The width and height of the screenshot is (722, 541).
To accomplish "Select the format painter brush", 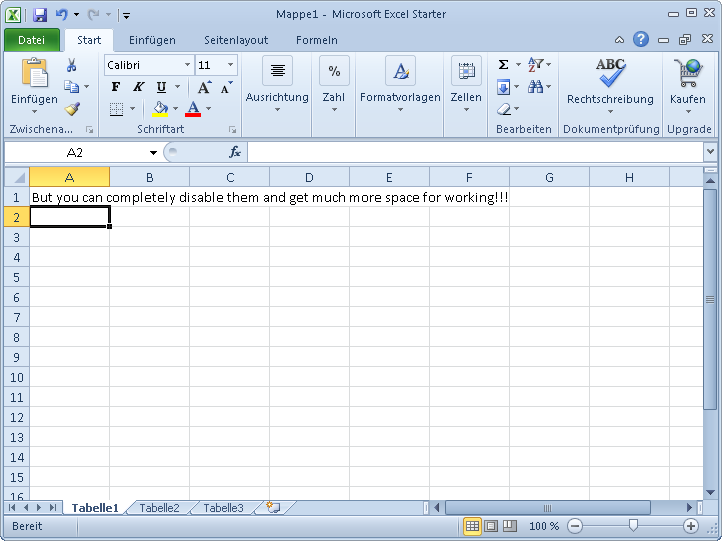I will point(72,109).
